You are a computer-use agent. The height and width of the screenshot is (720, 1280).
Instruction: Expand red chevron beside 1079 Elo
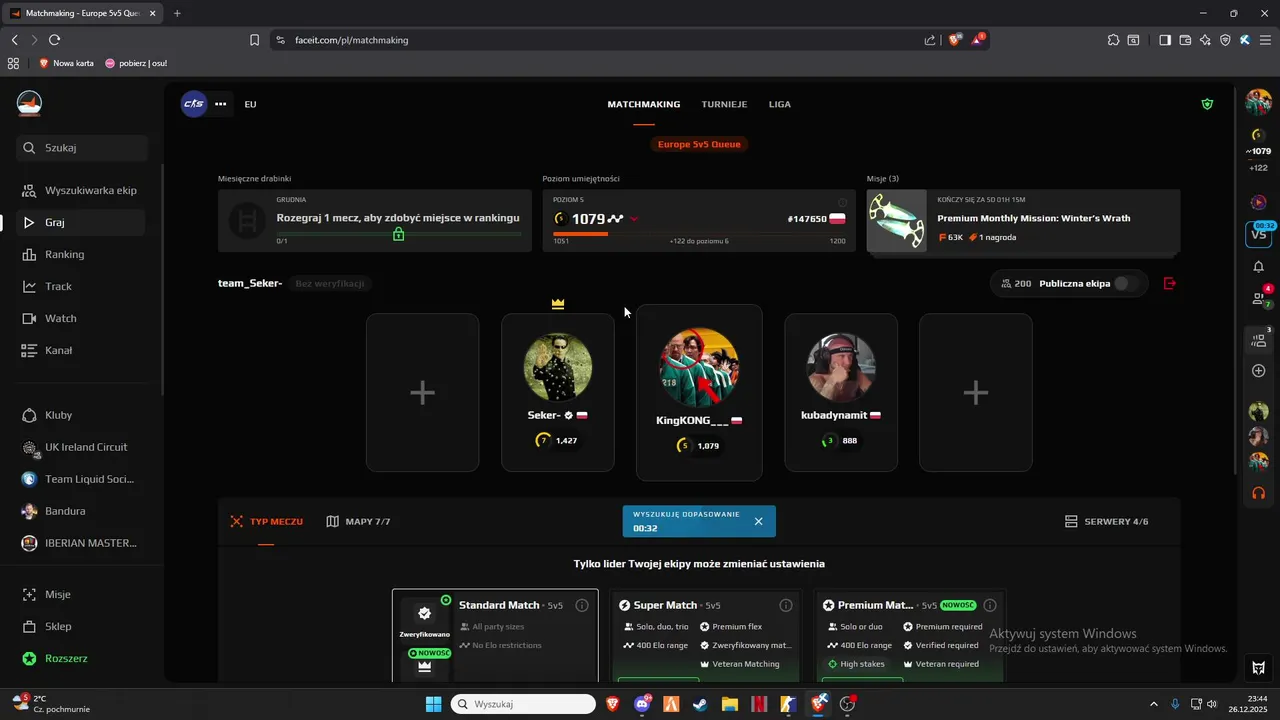tap(634, 219)
